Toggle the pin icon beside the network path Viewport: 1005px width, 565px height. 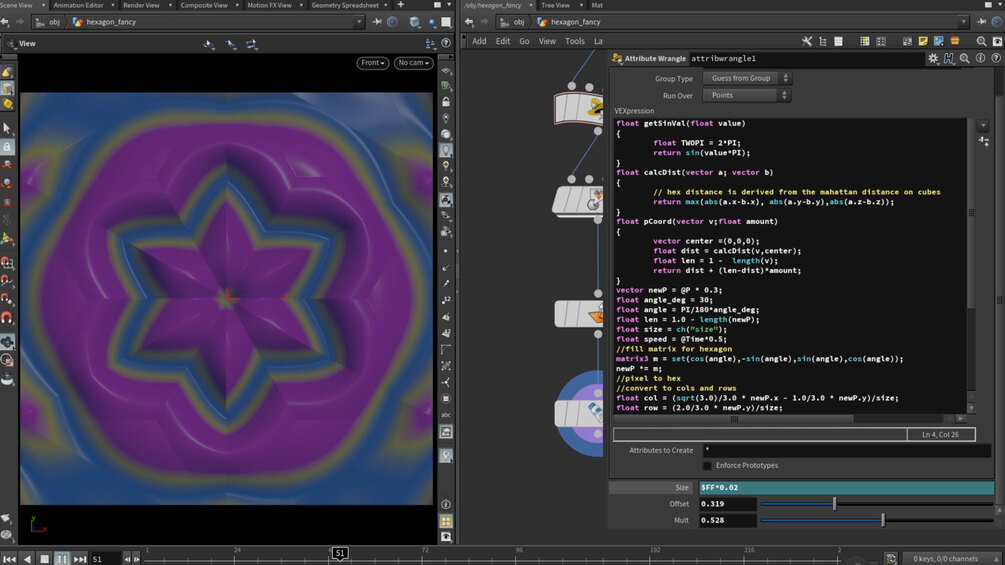pyautogui.click(x=981, y=22)
